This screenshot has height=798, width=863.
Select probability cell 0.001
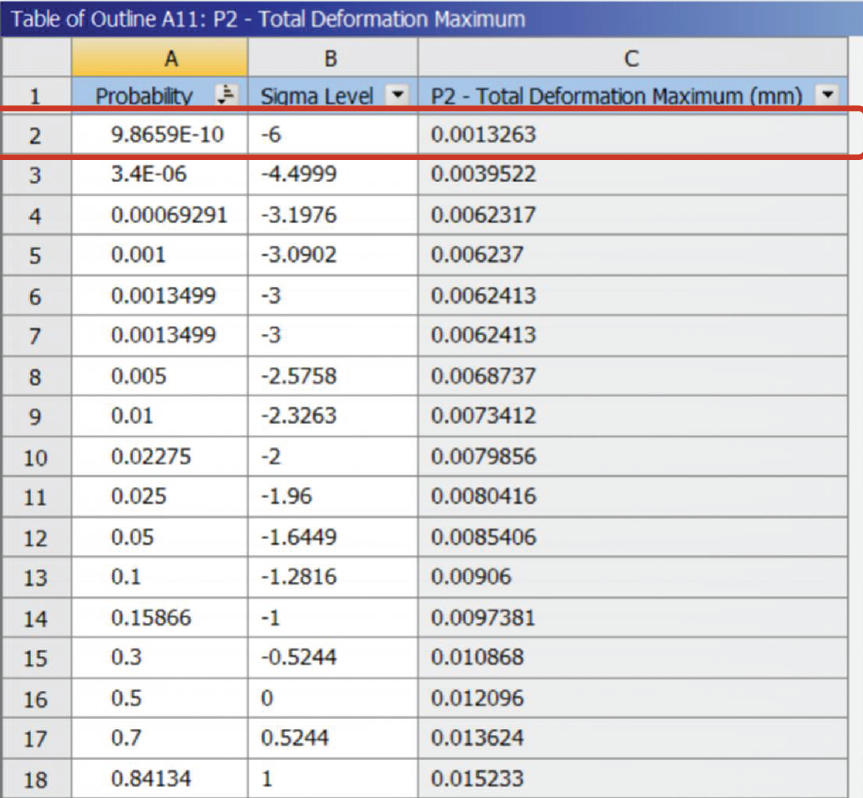point(160,255)
